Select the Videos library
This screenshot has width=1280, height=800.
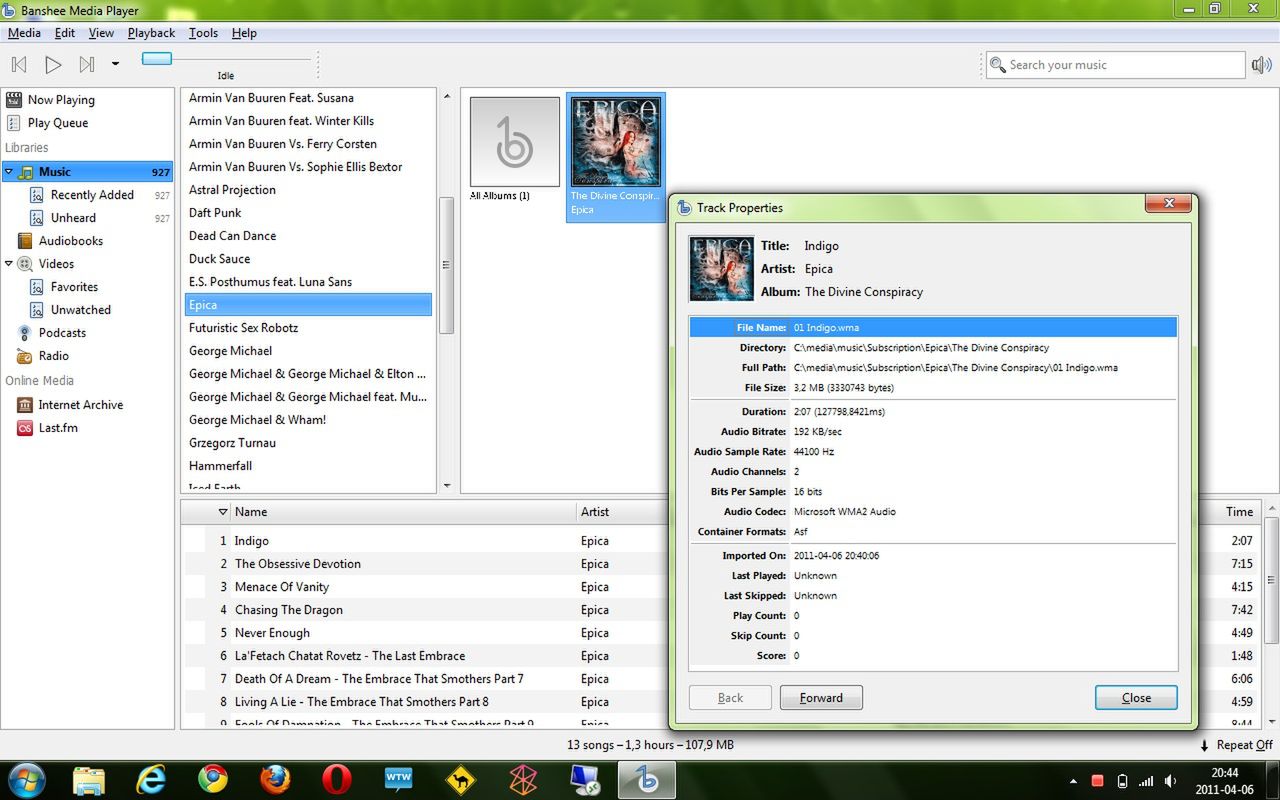coord(56,264)
